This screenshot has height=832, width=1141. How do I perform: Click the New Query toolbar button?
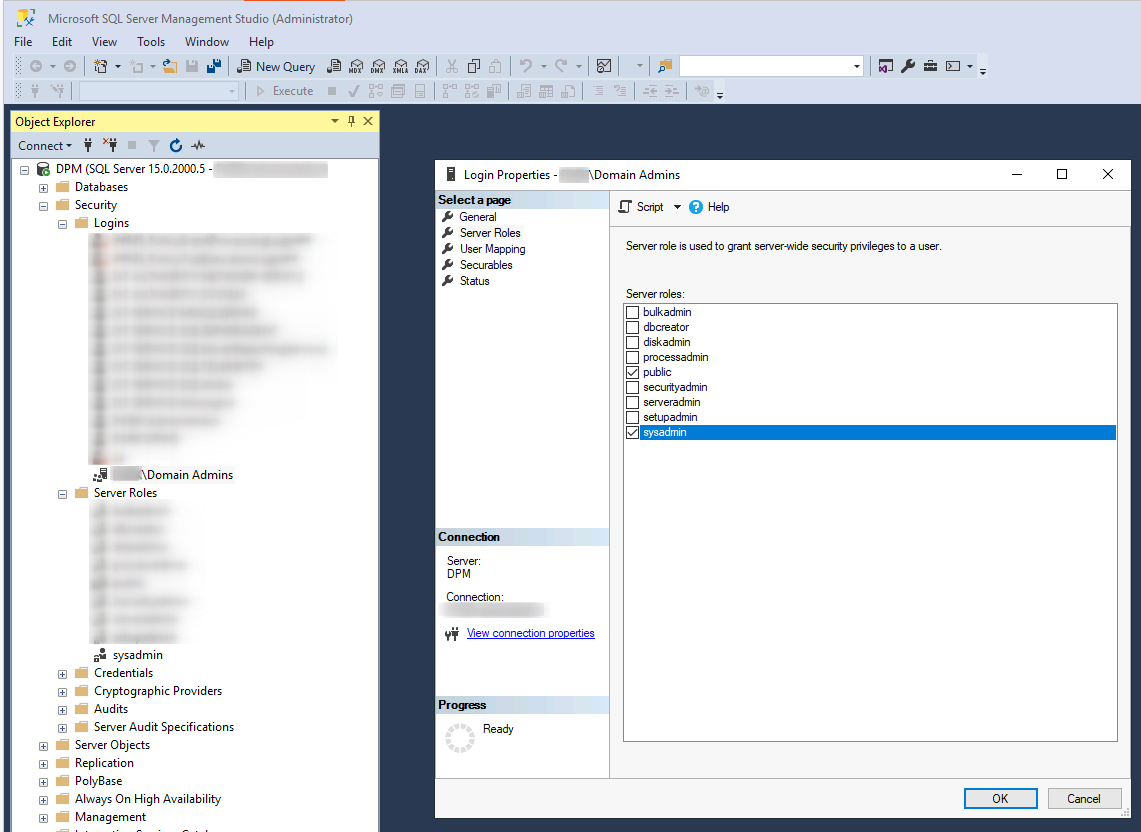277,66
